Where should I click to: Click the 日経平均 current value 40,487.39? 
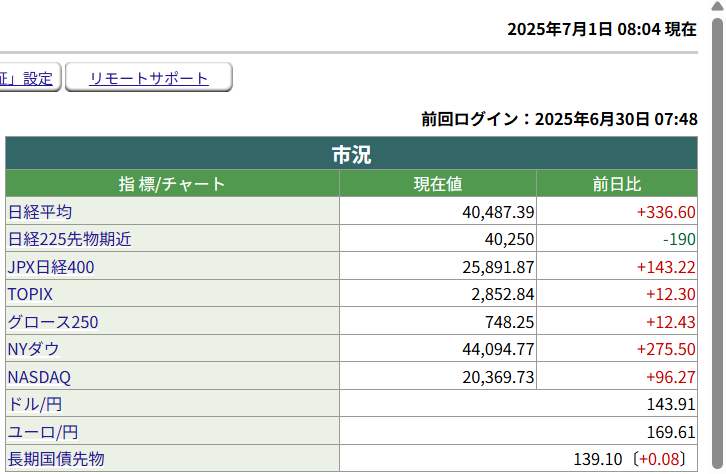coord(484,212)
